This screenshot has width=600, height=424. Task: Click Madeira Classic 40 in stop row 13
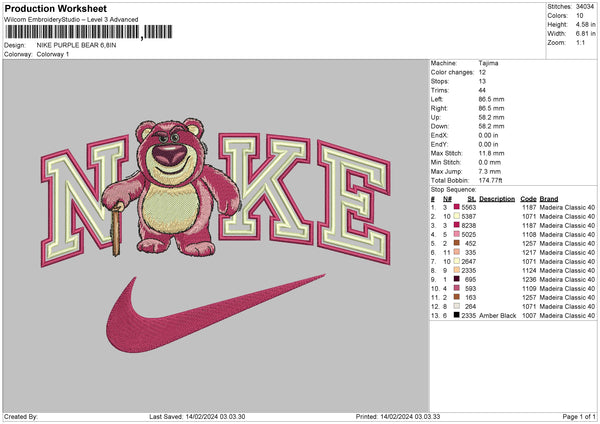point(567,315)
